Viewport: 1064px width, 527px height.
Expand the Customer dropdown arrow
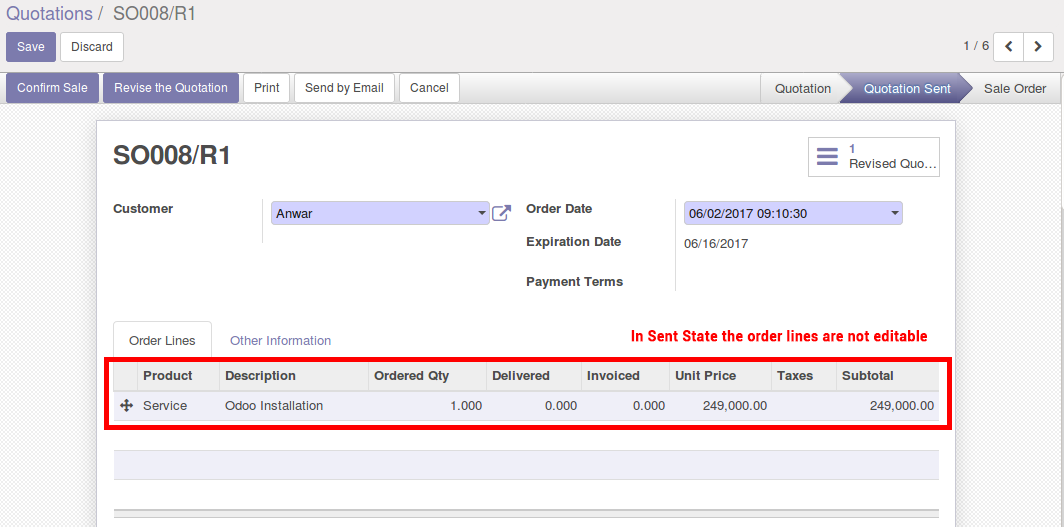pyautogui.click(x=482, y=213)
